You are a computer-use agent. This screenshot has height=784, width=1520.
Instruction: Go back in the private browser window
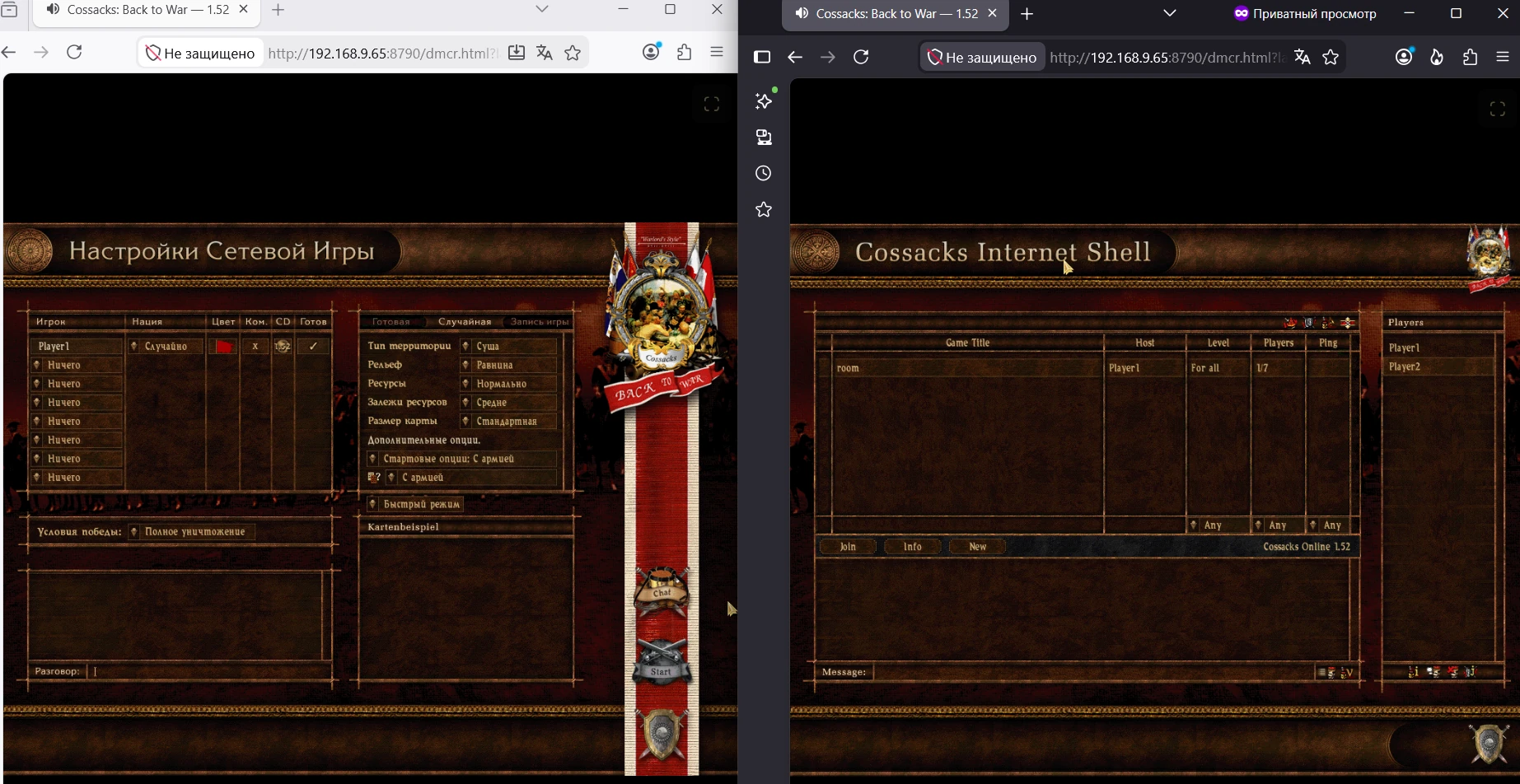tap(795, 57)
